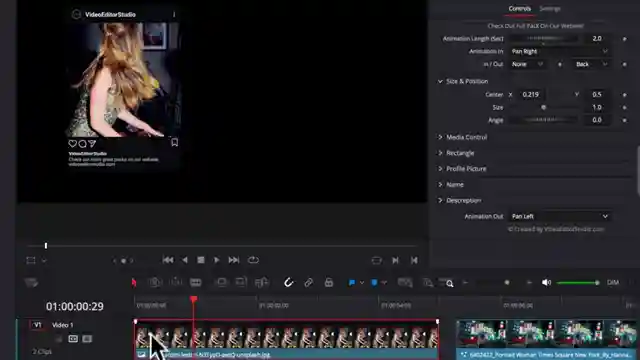Open Timeline view options icon
Screen dimensions: 640x360
31,282
